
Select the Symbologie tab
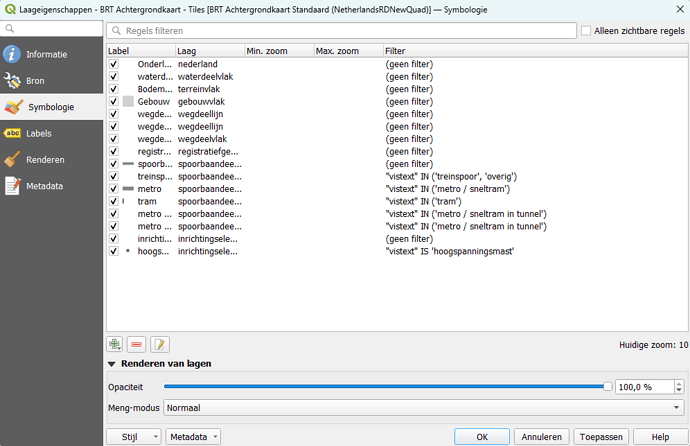pyautogui.click(x=51, y=107)
